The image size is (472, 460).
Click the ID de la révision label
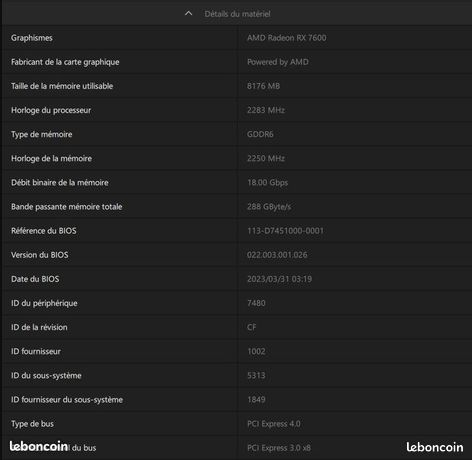point(39,327)
